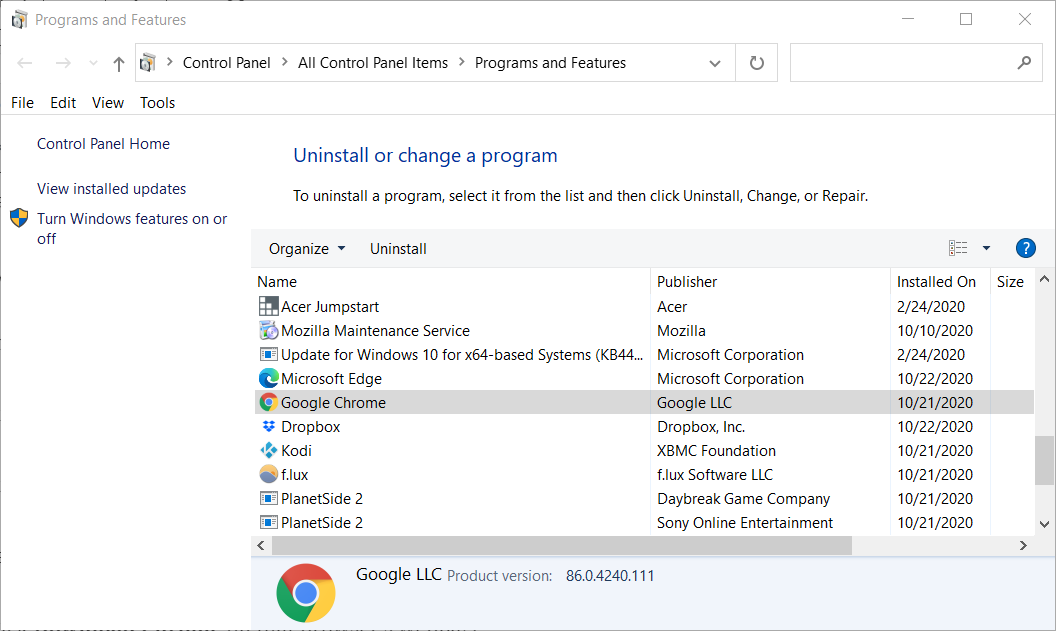
Task: Open the recent locations dropdown arrow
Action: coord(93,63)
